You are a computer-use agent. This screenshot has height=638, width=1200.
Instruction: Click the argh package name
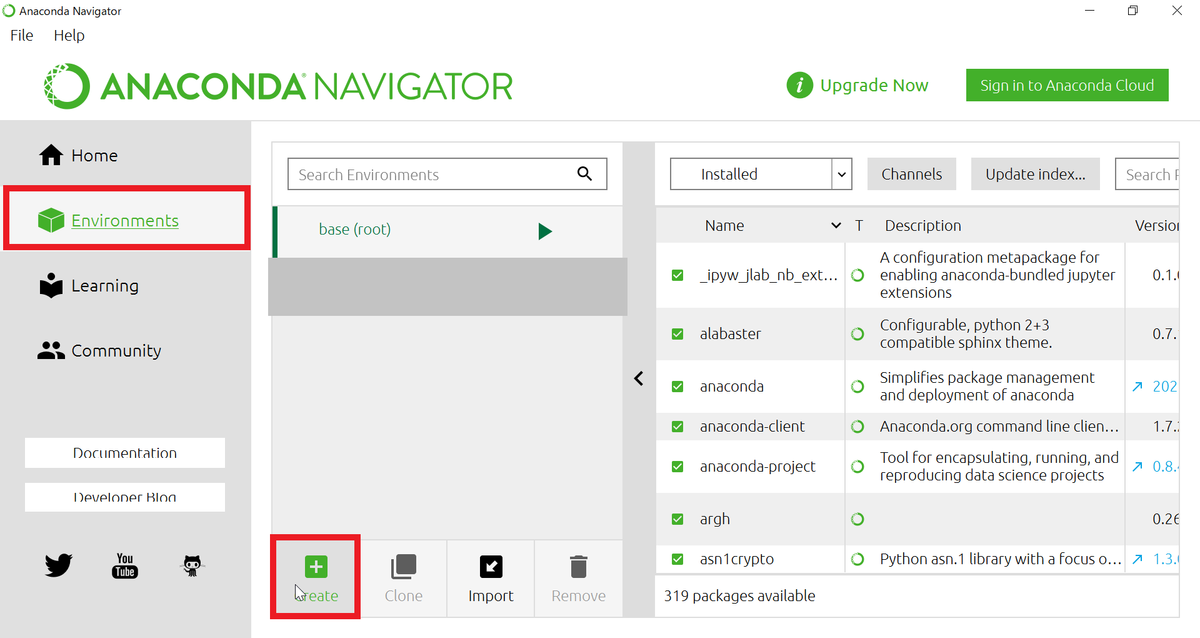(x=715, y=519)
